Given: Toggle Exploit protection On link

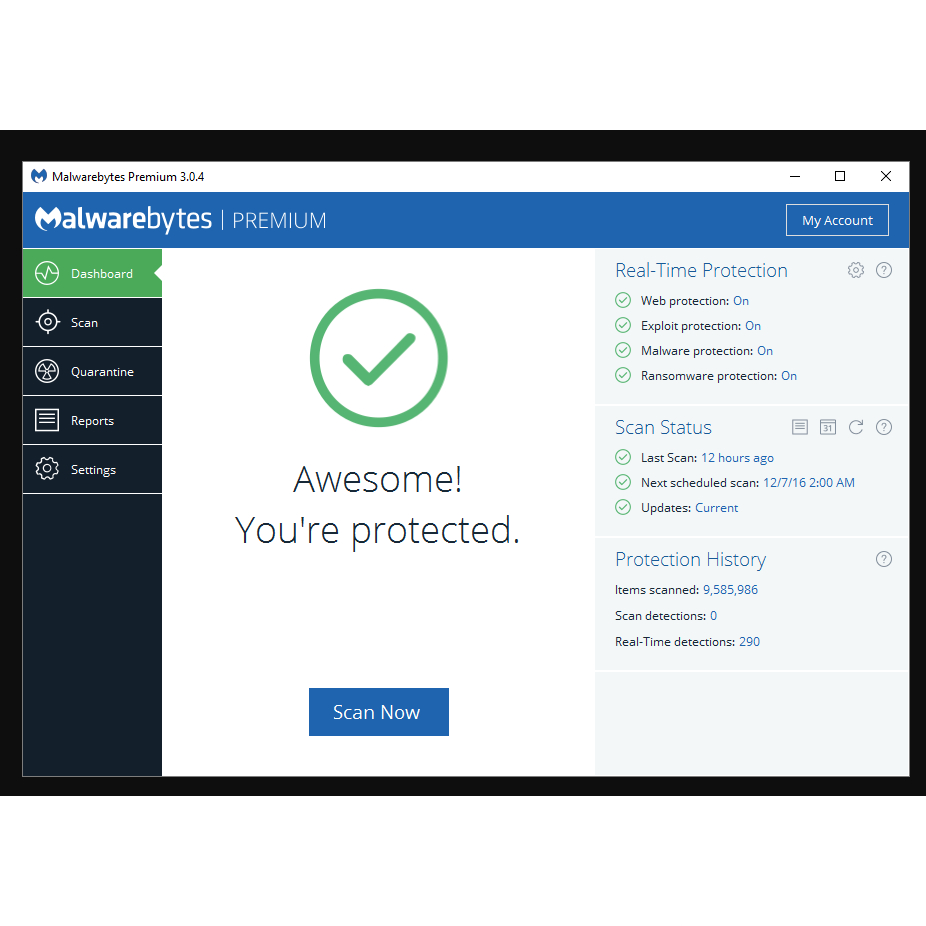Looking at the screenshot, I should coord(753,326).
